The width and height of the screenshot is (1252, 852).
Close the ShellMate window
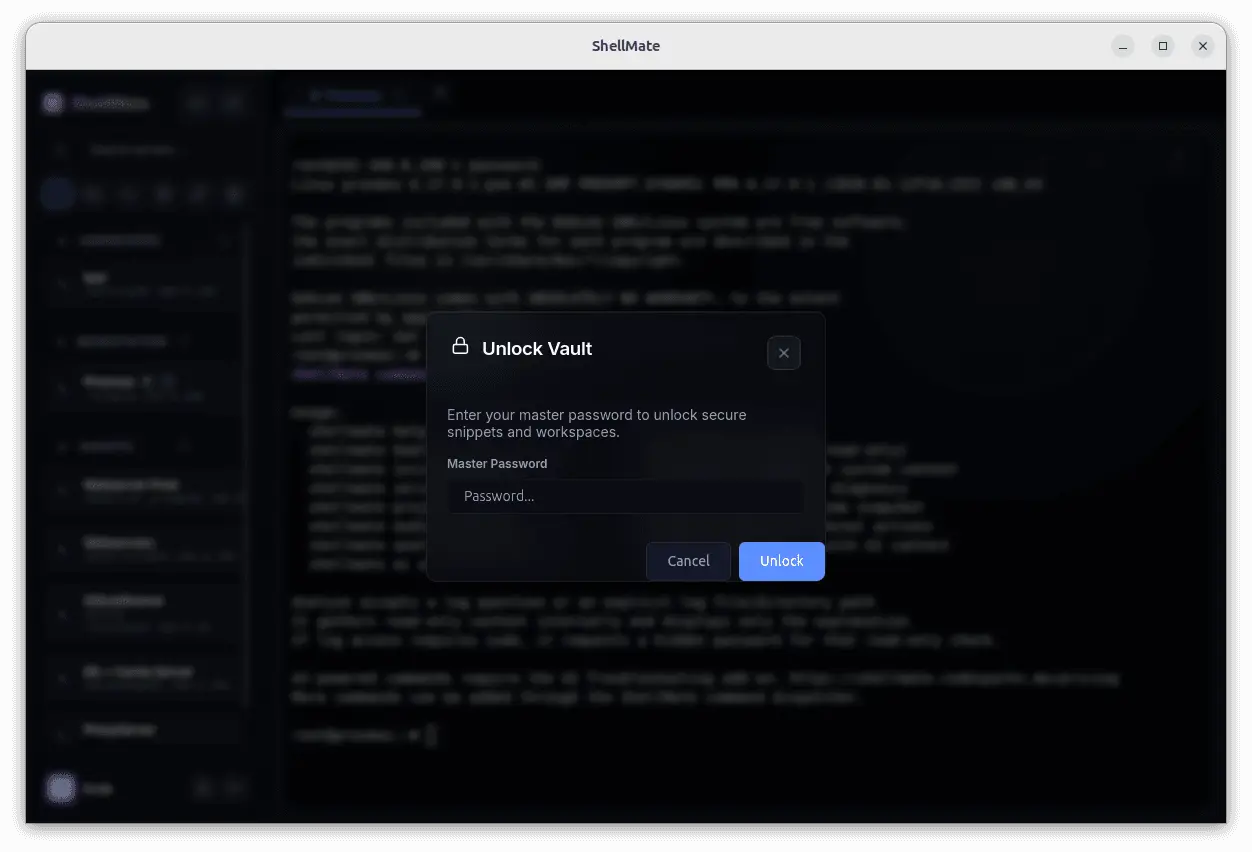click(x=1203, y=46)
